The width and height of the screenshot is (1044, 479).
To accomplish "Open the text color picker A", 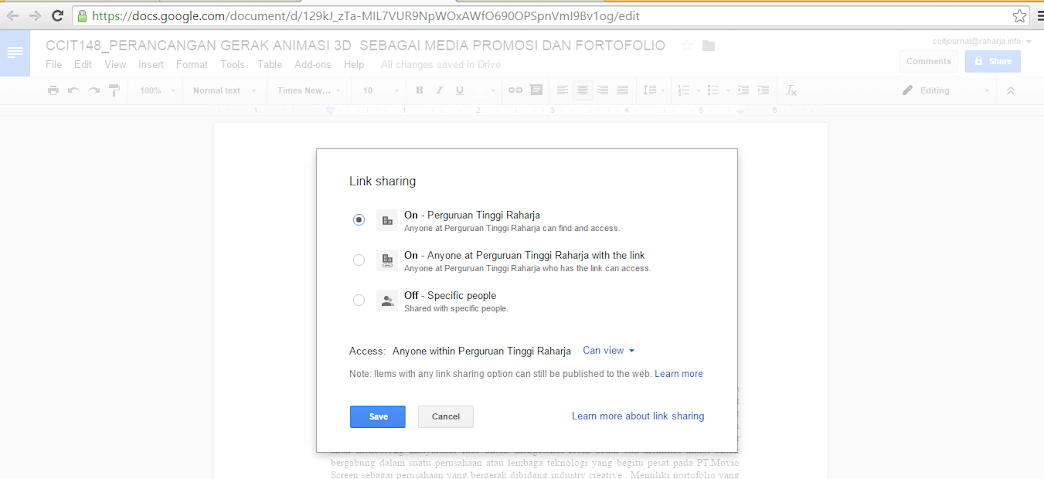I will (x=483, y=91).
